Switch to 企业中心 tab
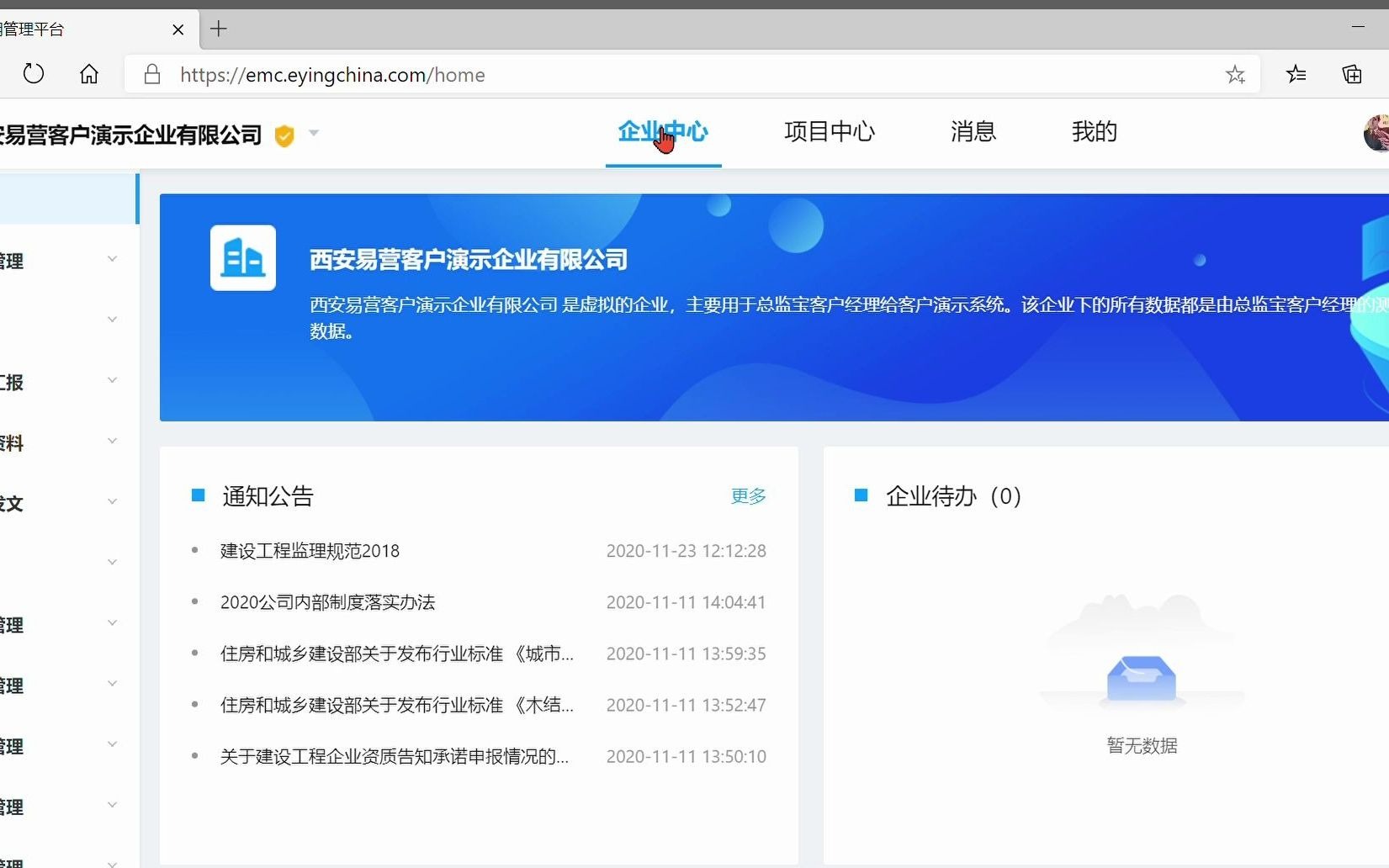The height and width of the screenshot is (868, 1389). pyautogui.click(x=663, y=132)
